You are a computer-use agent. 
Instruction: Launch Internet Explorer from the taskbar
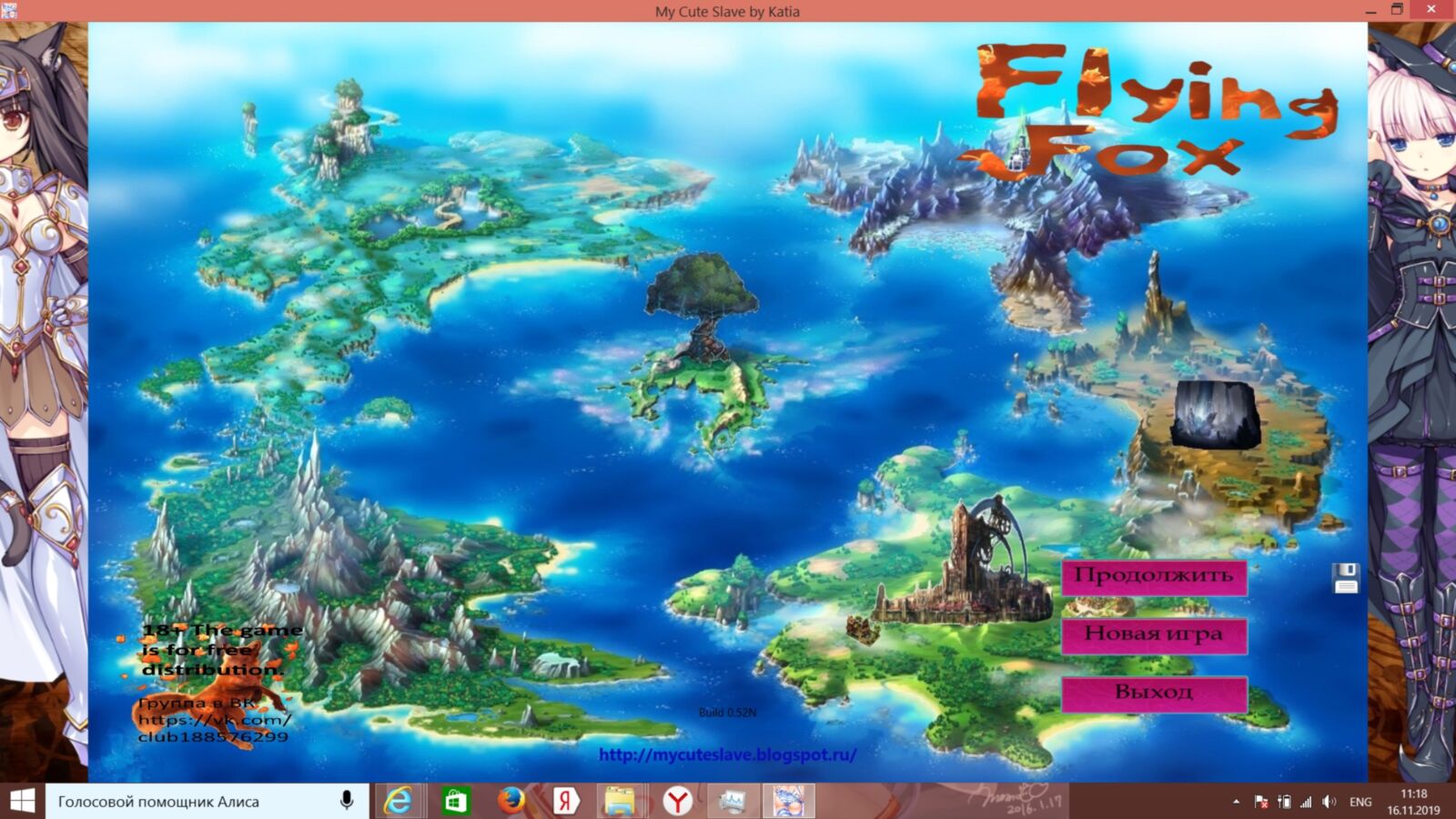(x=398, y=802)
